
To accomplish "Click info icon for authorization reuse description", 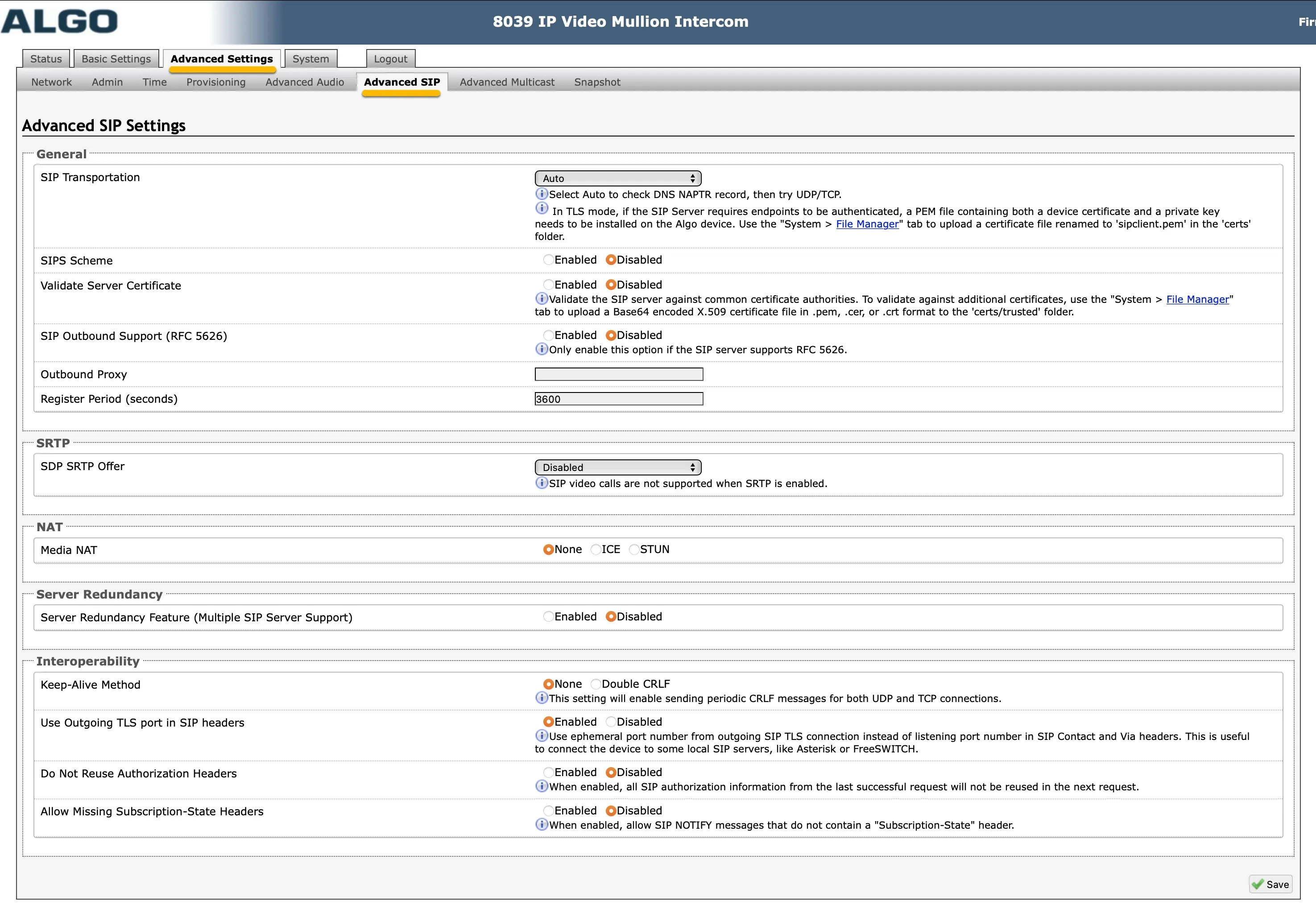I will [x=541, y=786].
